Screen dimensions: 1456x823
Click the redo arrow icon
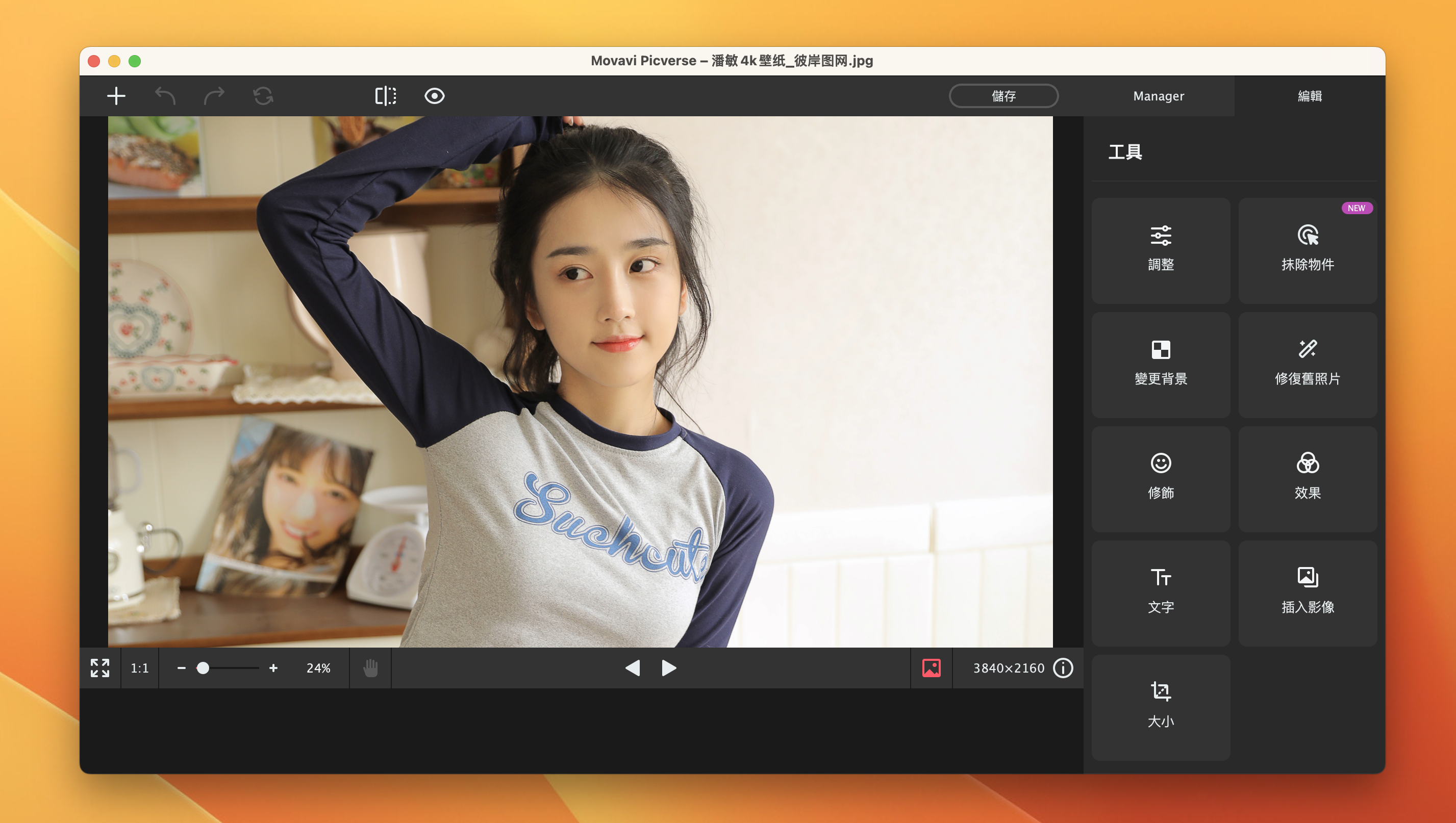(x=214, y=96)
